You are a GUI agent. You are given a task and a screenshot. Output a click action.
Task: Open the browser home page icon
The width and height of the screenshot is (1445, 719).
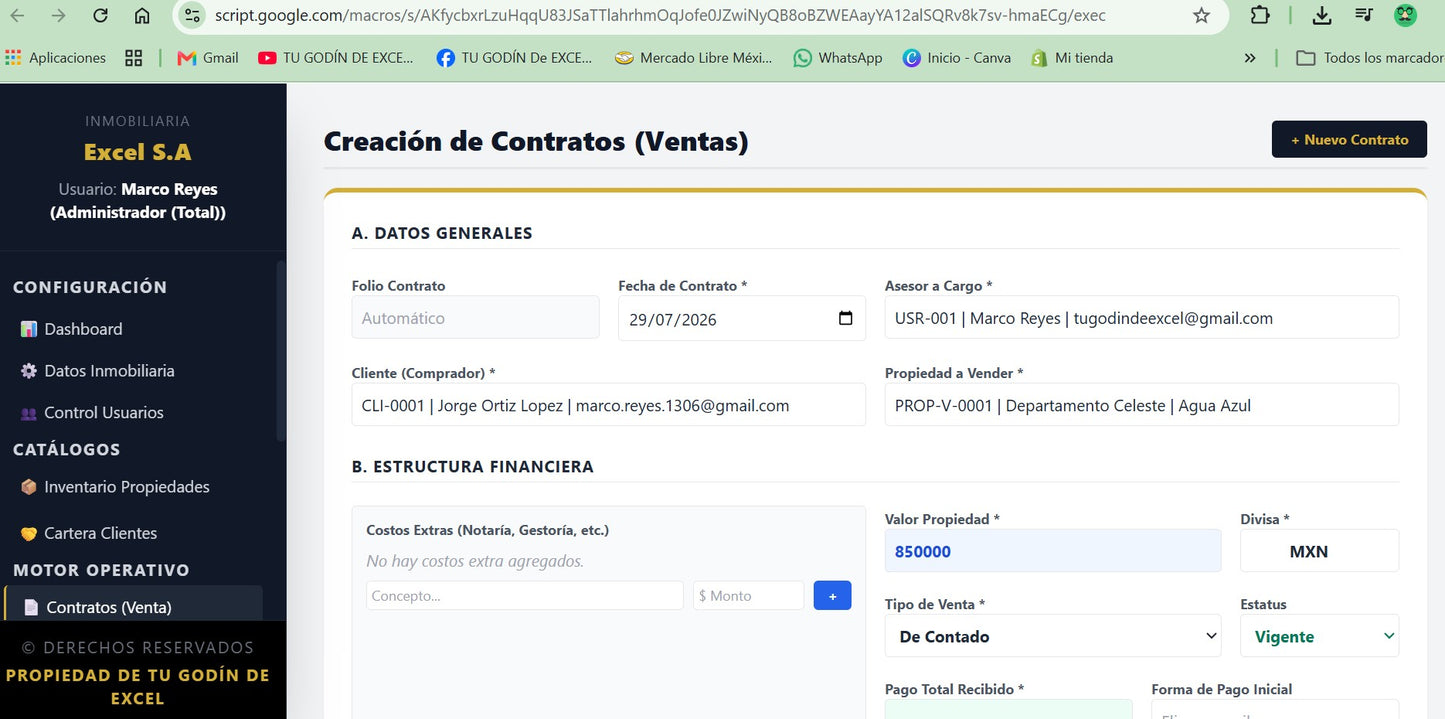click(x=142, y=16)
